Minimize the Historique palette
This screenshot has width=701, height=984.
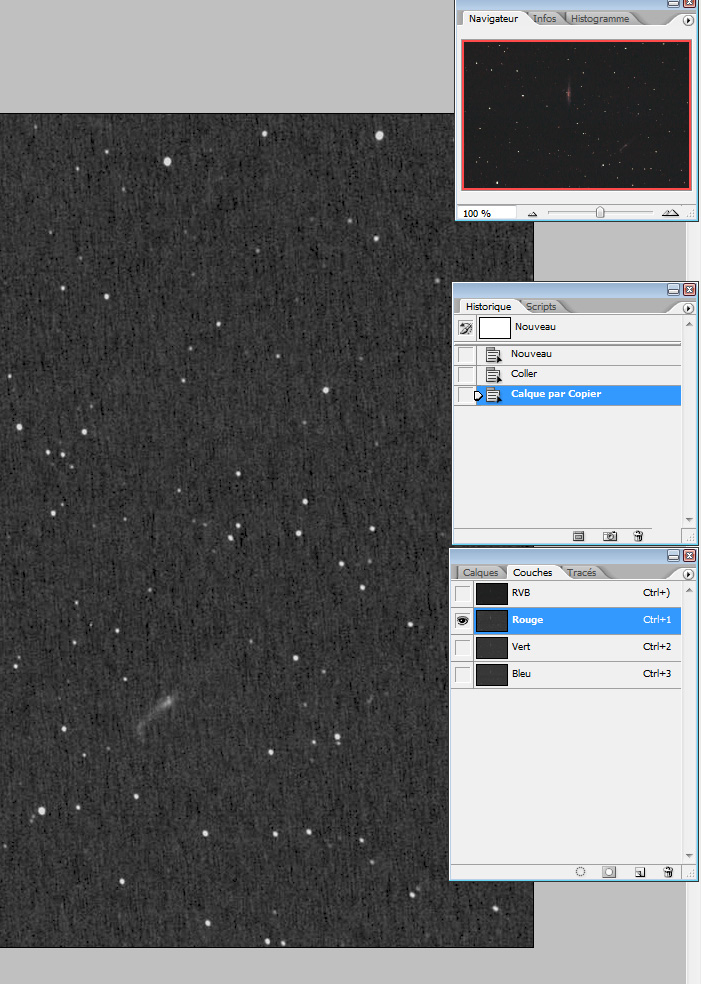tap(673, 289)
